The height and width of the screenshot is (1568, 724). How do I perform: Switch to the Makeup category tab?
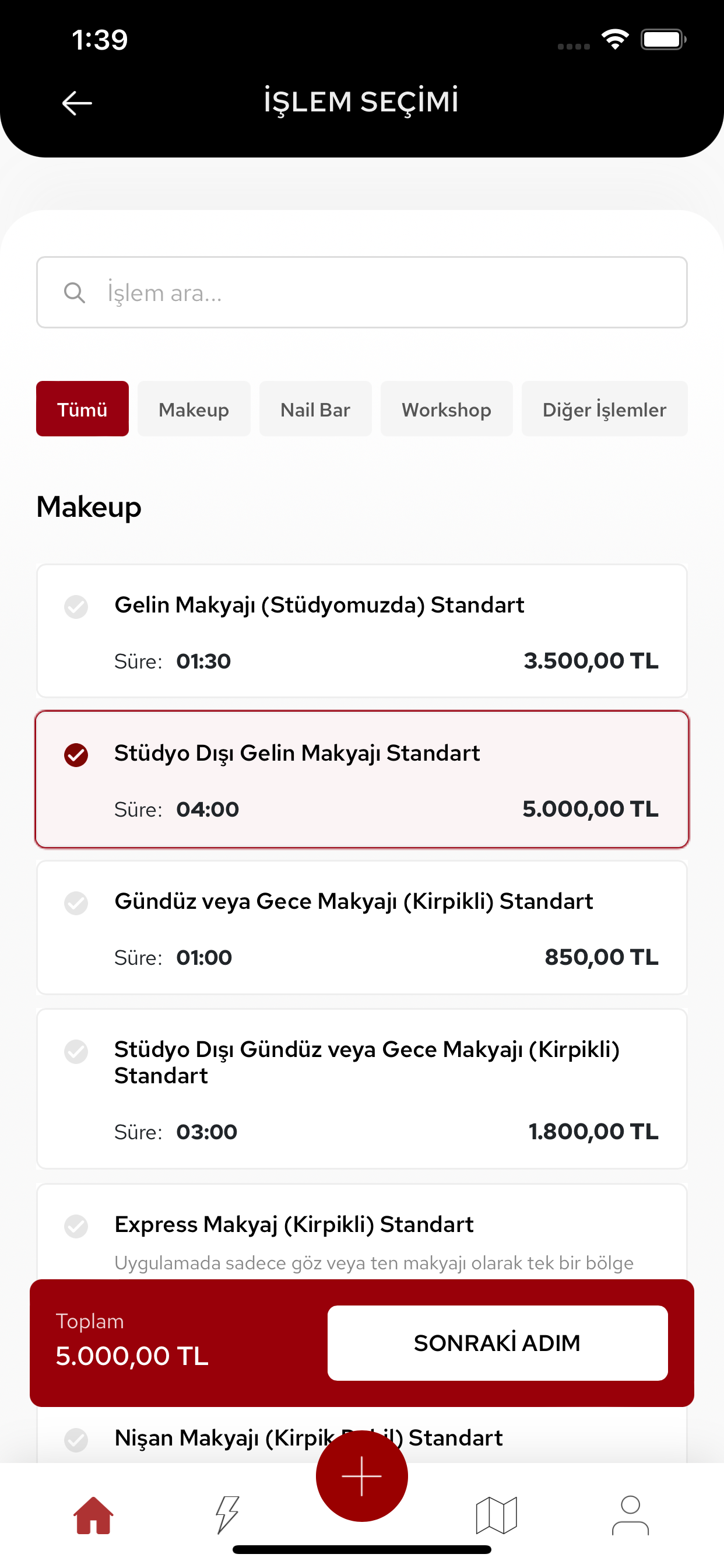click(194, 409)
